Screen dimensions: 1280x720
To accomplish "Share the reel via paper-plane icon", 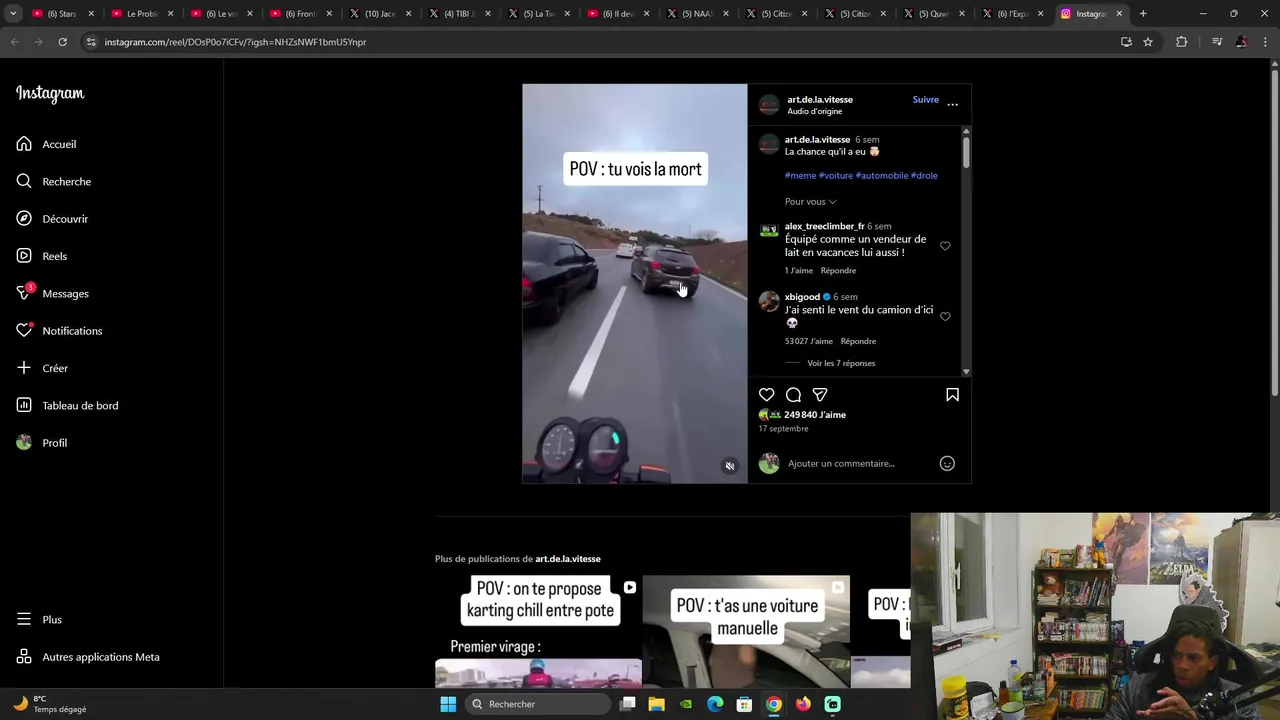I will click(x=820, y=395).
